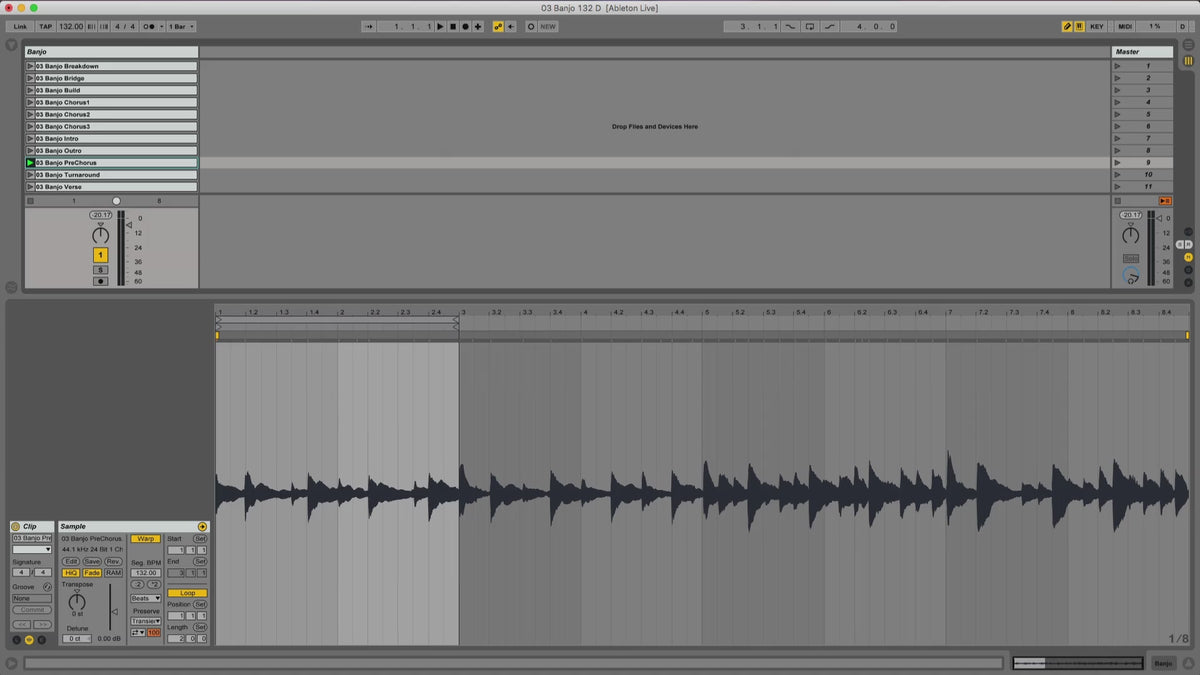Toggle the HiQ sample button
Viewport: 1200px width, 675px height.
pos(71,573)
